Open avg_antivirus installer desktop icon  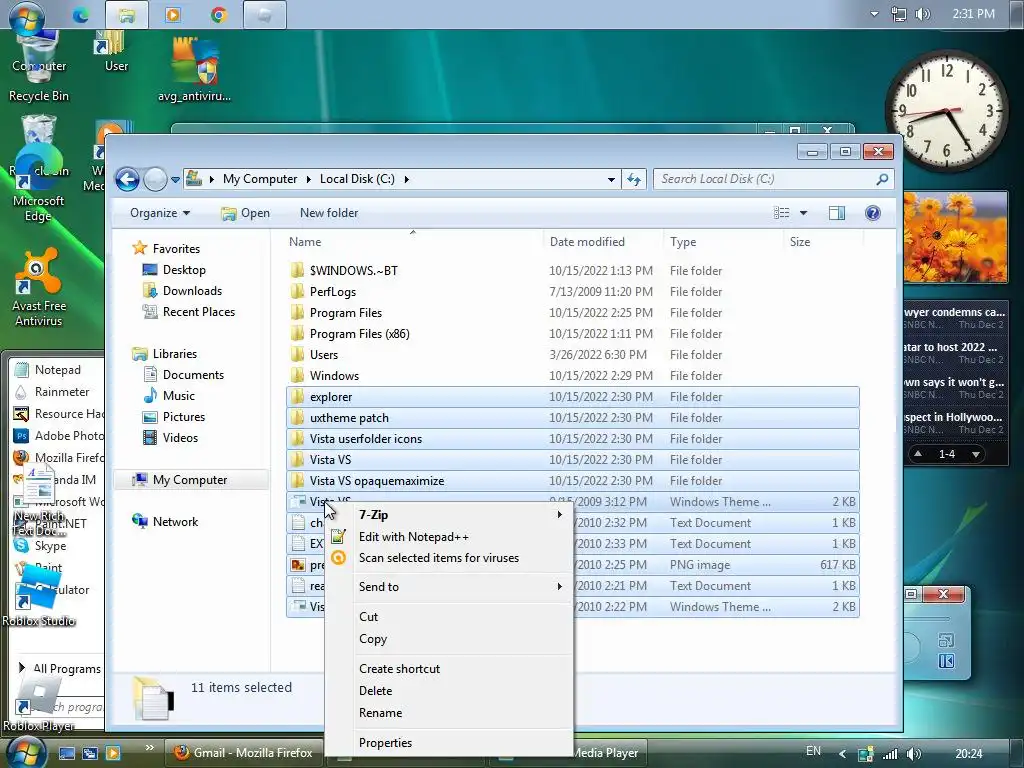pos(194,71)
